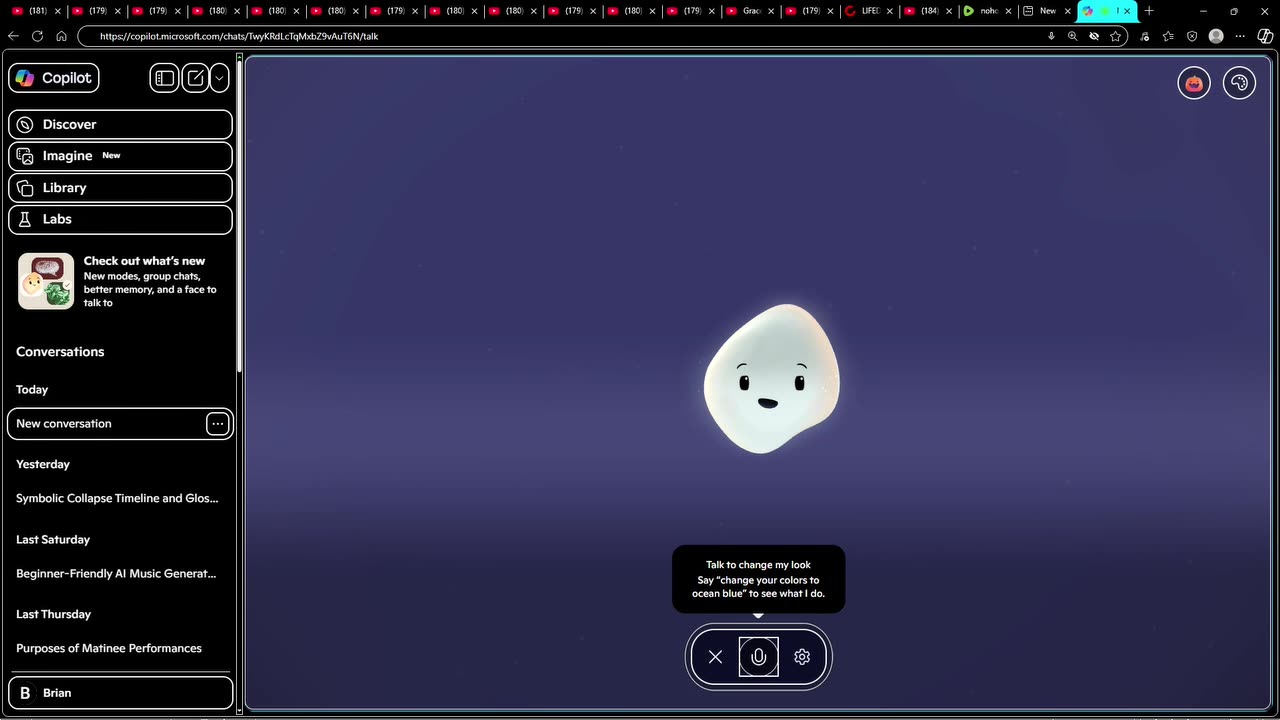This screenshot has width=1280, height=720.
Task: Start a new chat with compose icon
Action: (x=196, y=78)
